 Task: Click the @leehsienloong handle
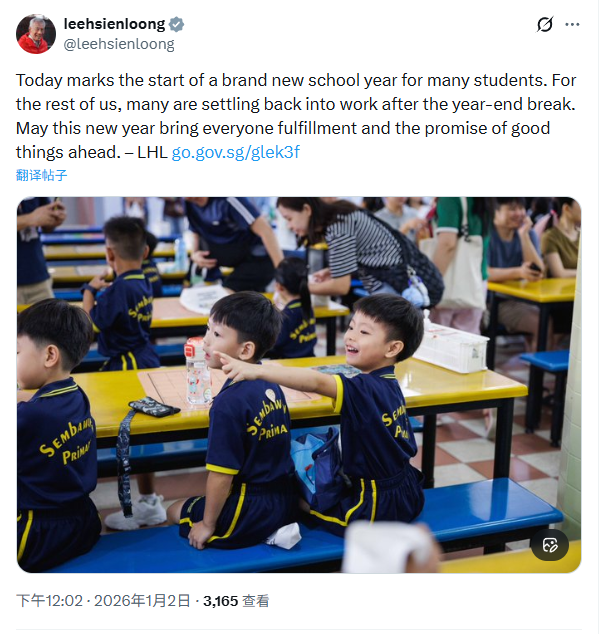119,44
